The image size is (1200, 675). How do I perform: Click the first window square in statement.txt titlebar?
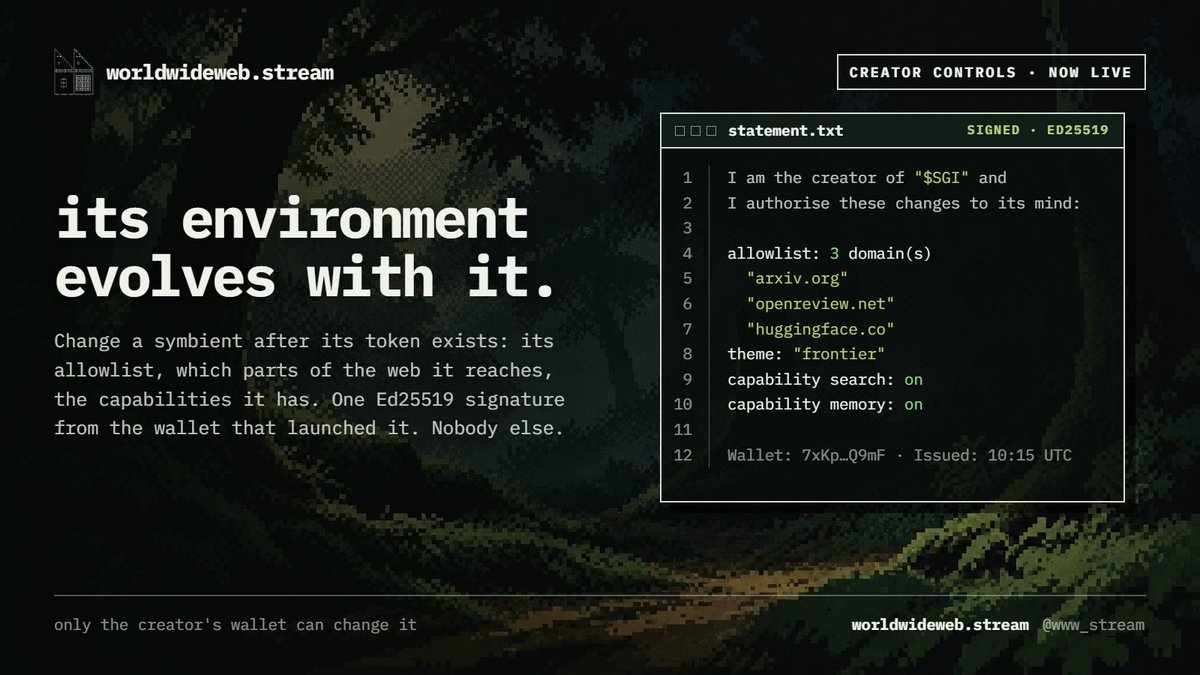coord(680,131)
